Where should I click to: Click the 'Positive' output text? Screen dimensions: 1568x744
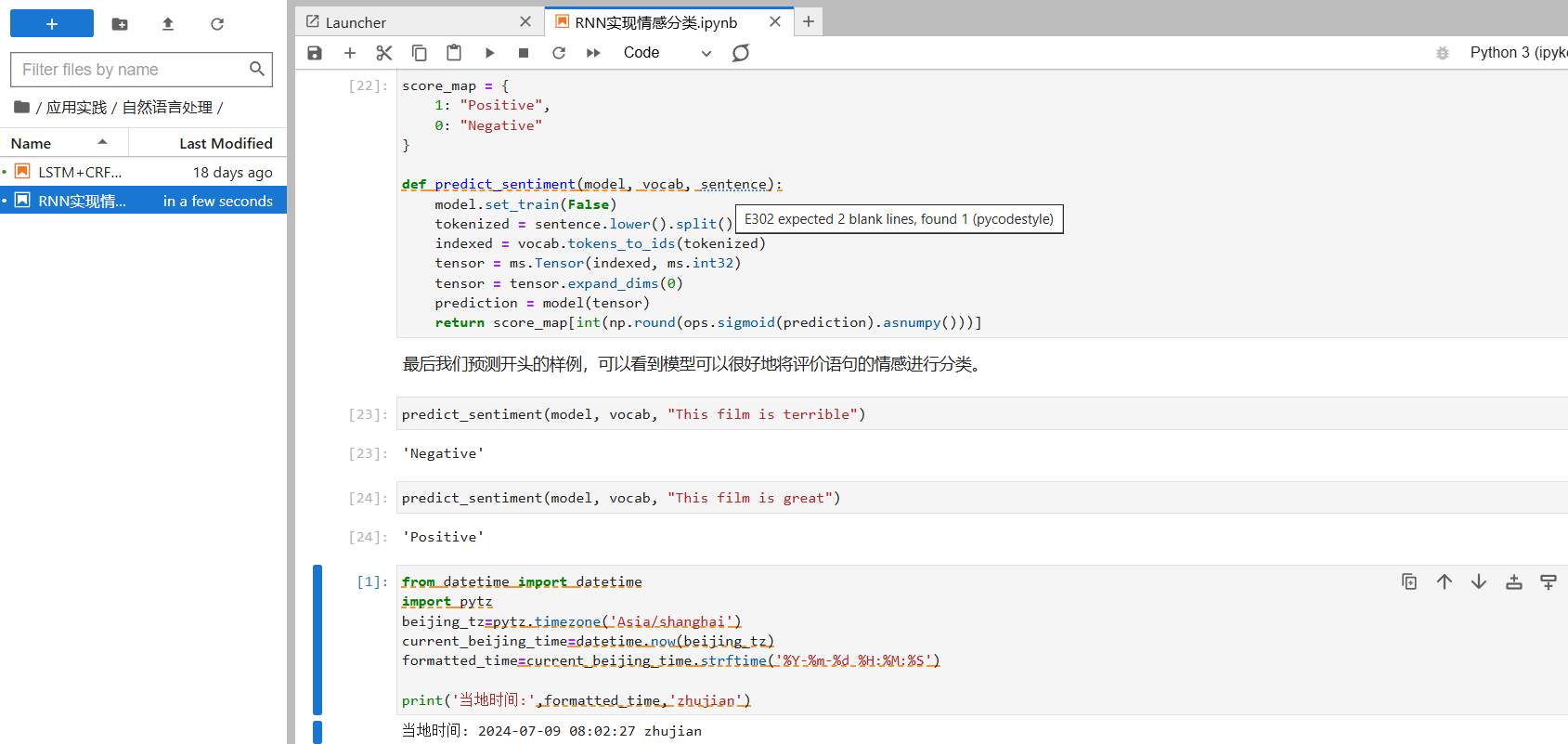click(x=443, y=537)
